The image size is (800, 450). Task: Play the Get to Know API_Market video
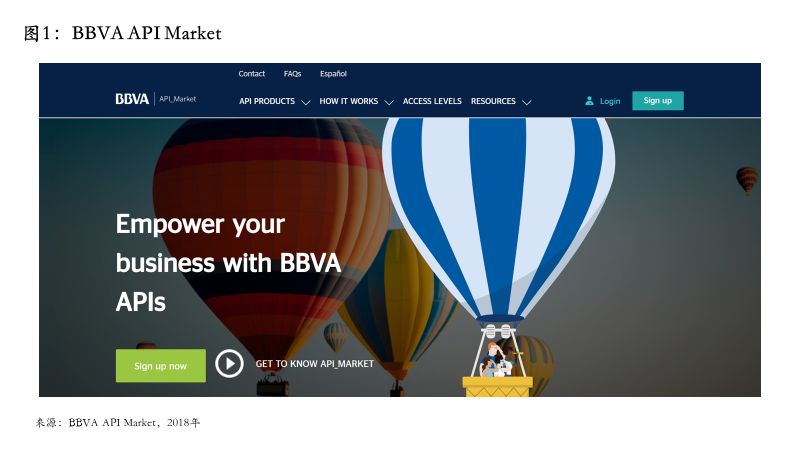click(229, 364)
